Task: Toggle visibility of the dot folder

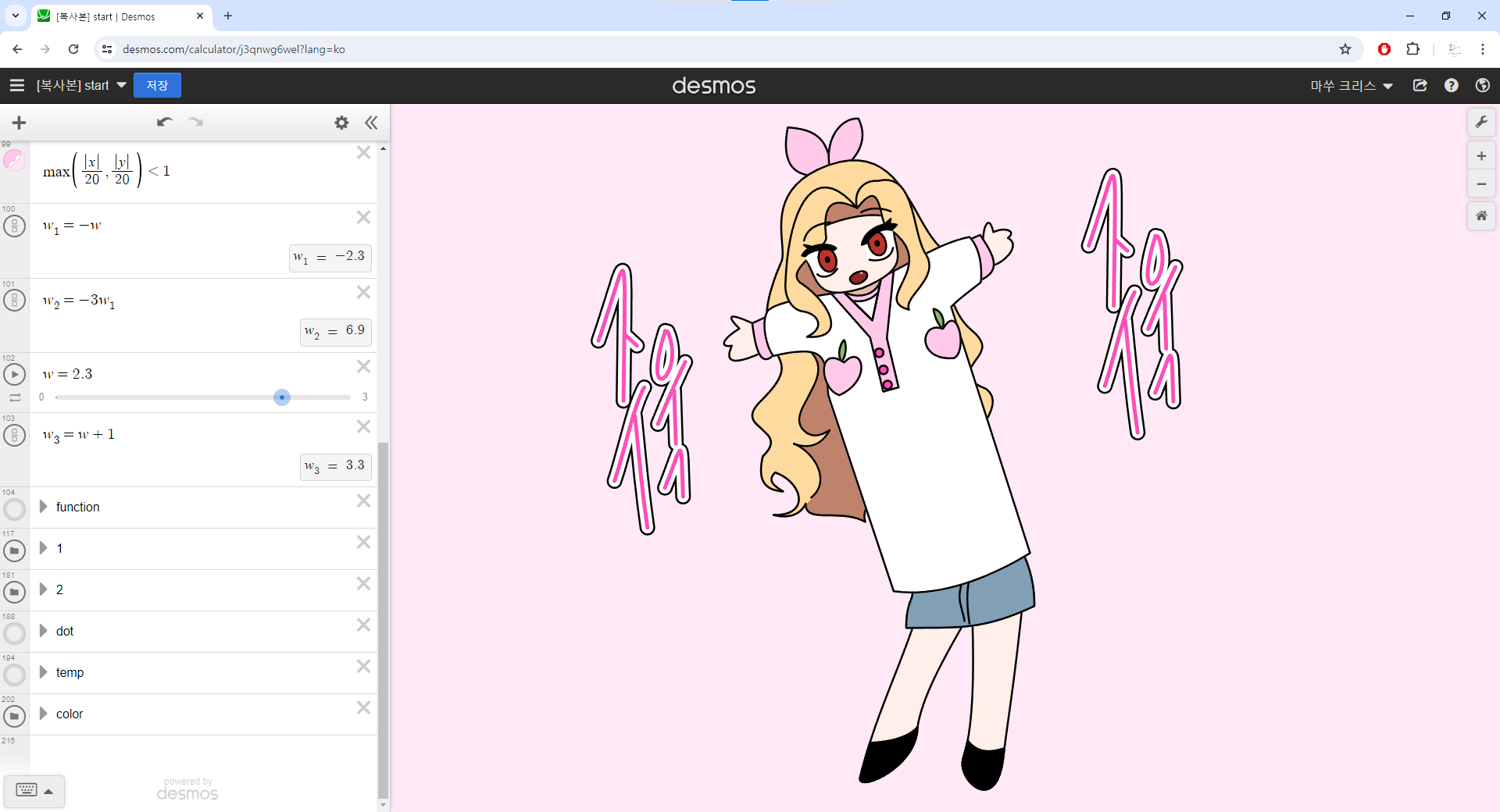Action: pyautogui.click(x=14, y=633)
